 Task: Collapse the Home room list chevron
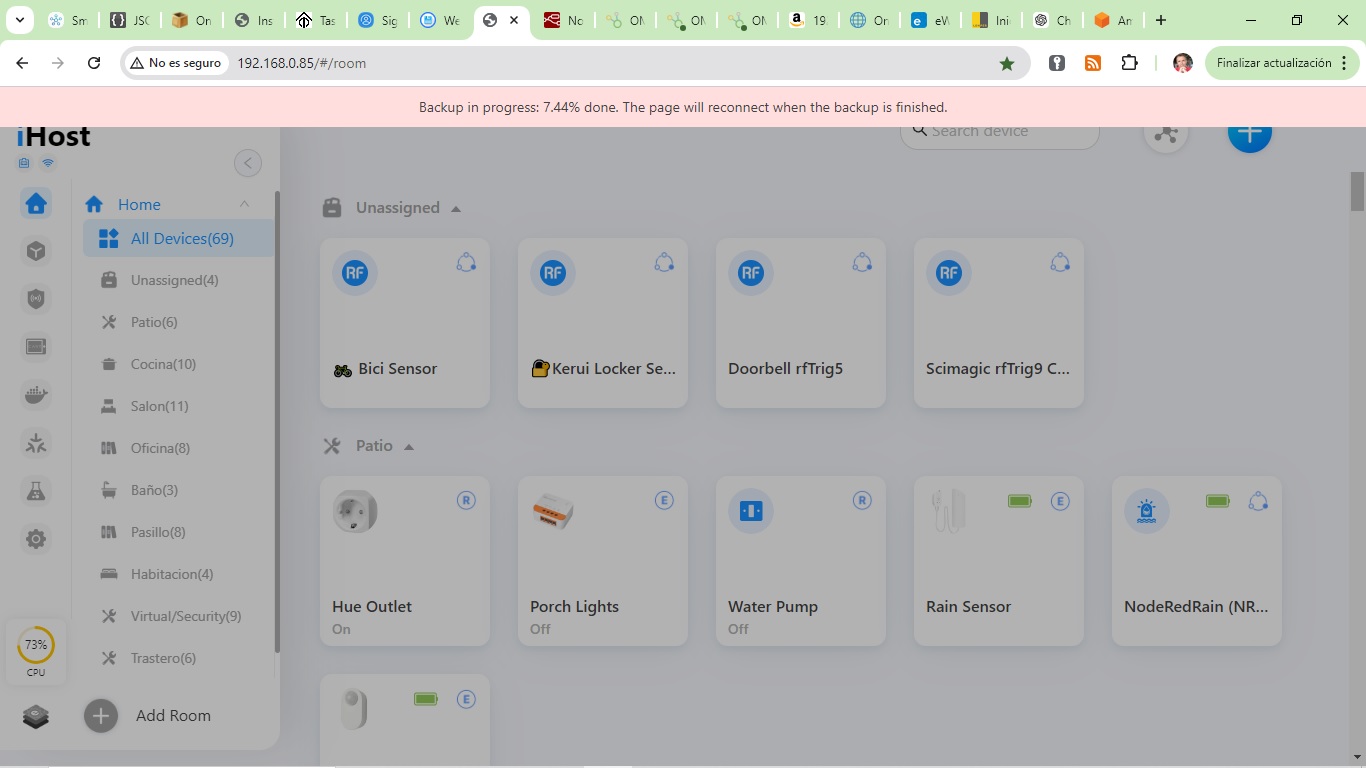[x=244, y=204]
